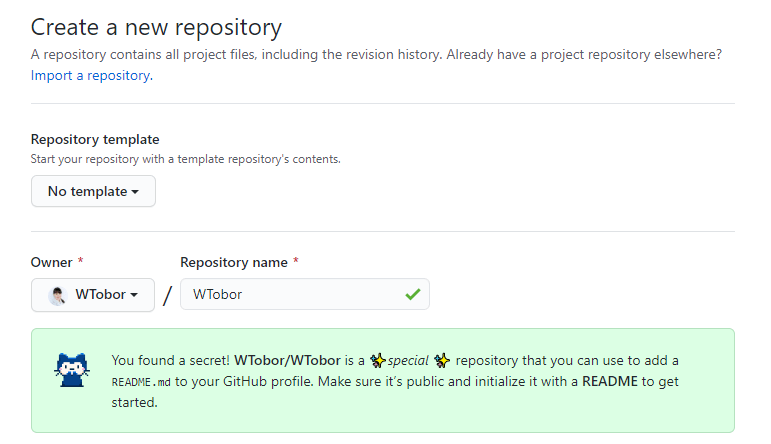
Task: Click the sparkle emoji after the word special
Action: click(442, 360)
